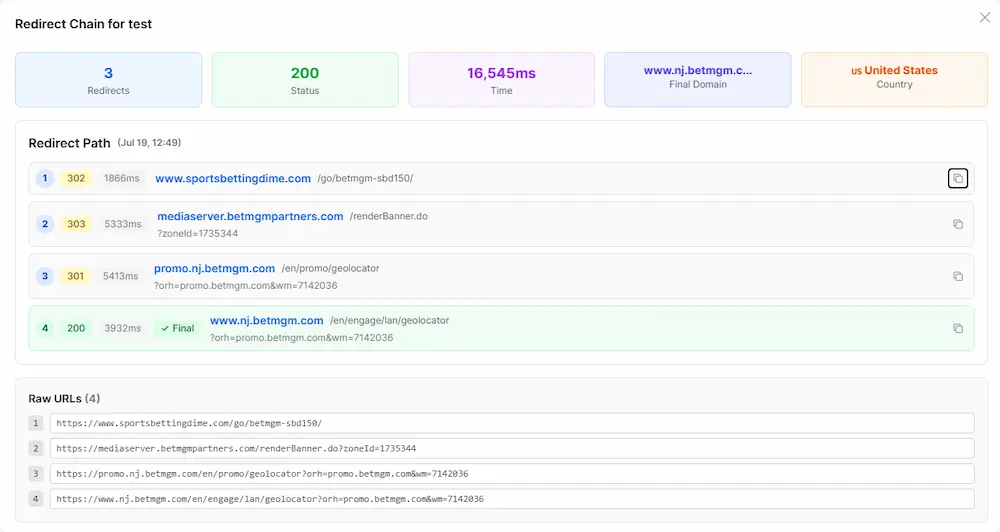The height and width of the screenshot is (532, 1000).
Task: Click the 200 Status summary card
Action: 305,80
